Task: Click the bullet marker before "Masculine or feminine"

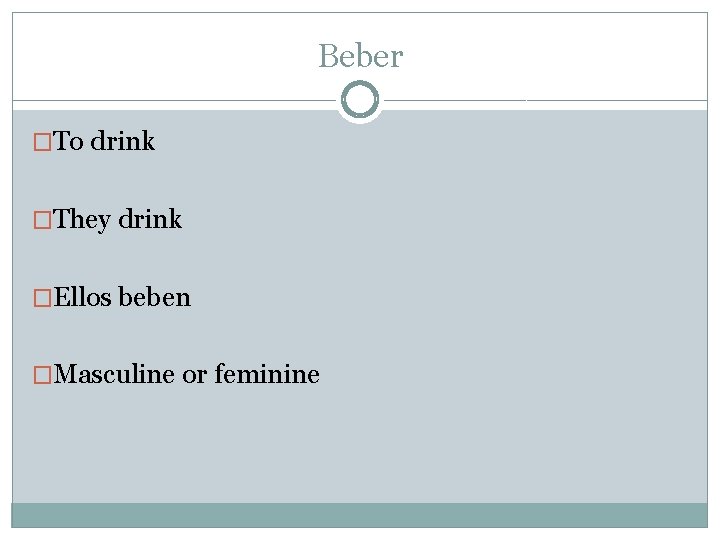Action: click(41, 376)
